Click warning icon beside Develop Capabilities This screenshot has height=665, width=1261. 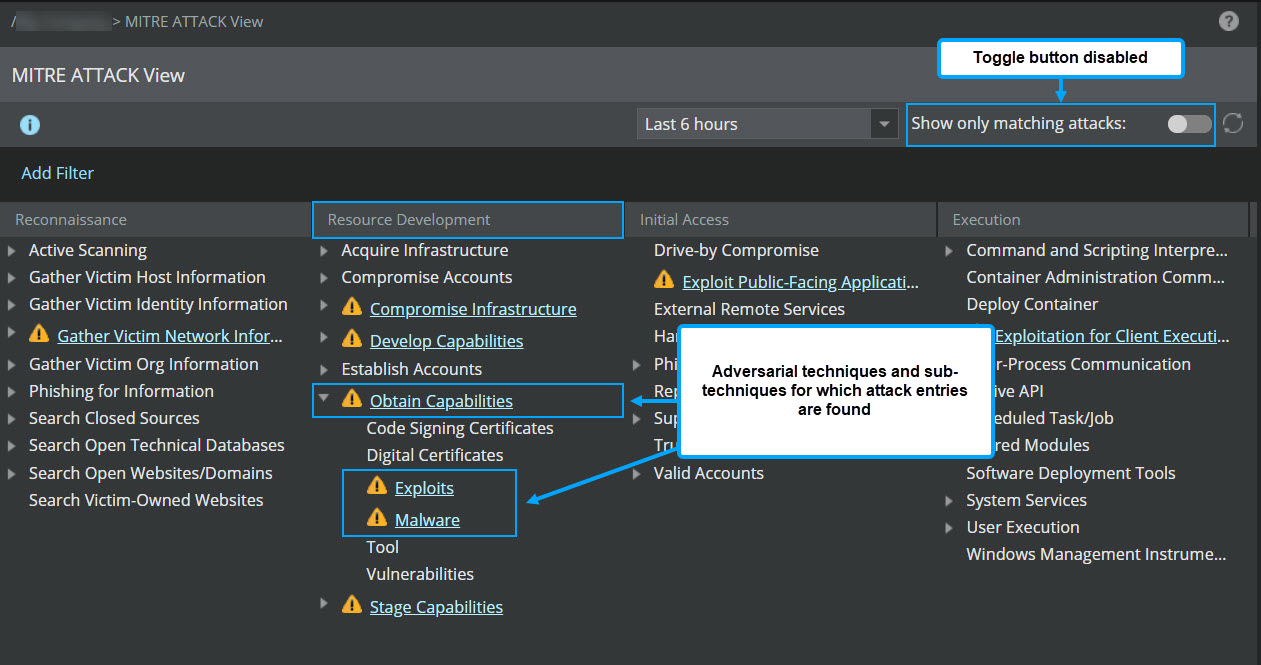coord(352,339)
